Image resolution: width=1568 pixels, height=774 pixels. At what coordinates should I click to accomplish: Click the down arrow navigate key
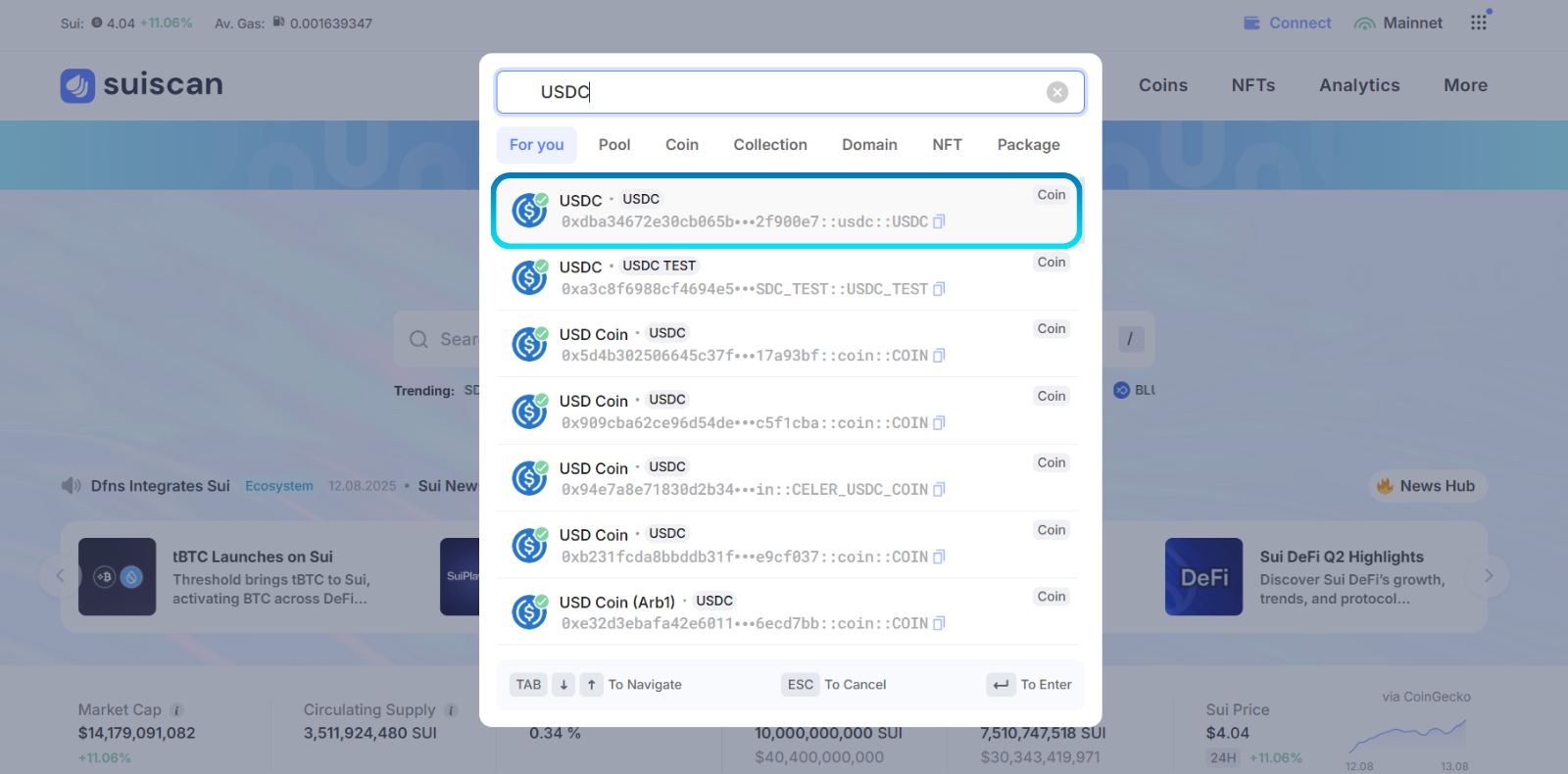coord(563,685)
